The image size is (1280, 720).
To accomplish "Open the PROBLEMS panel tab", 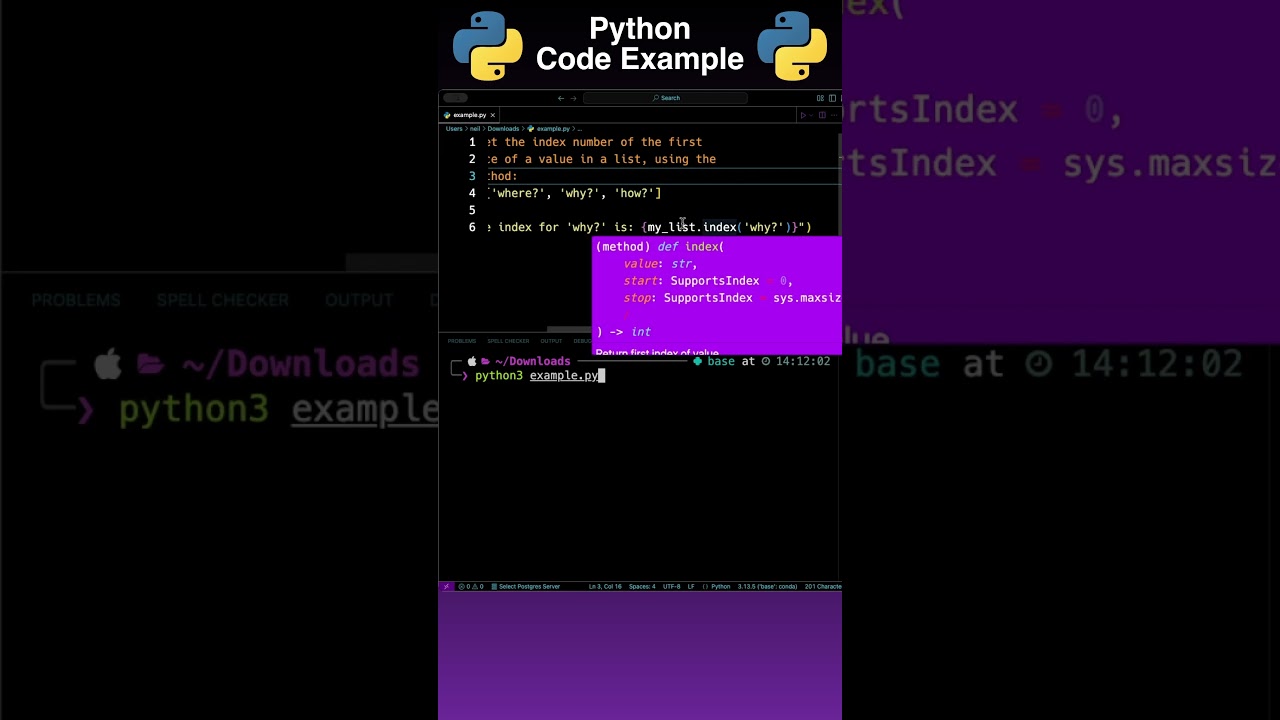I will pyautogui.click(x=462, y=341).
